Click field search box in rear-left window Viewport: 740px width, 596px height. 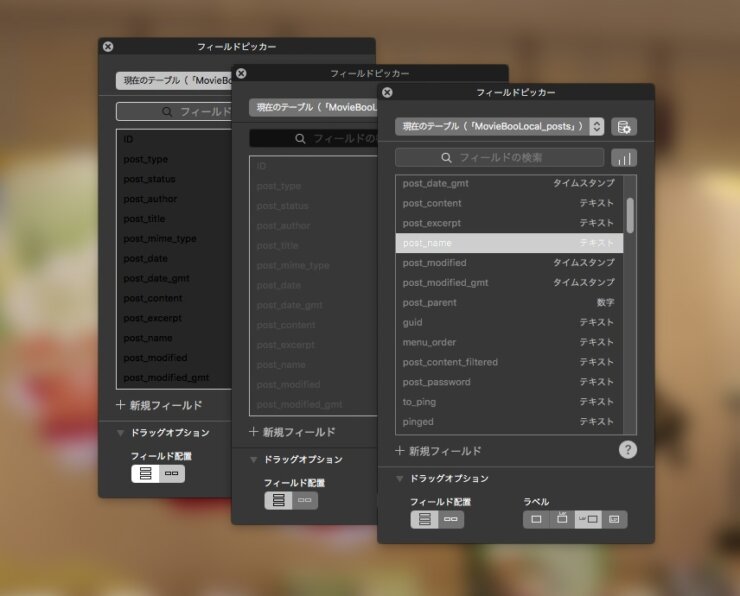[x=174, y=112]
